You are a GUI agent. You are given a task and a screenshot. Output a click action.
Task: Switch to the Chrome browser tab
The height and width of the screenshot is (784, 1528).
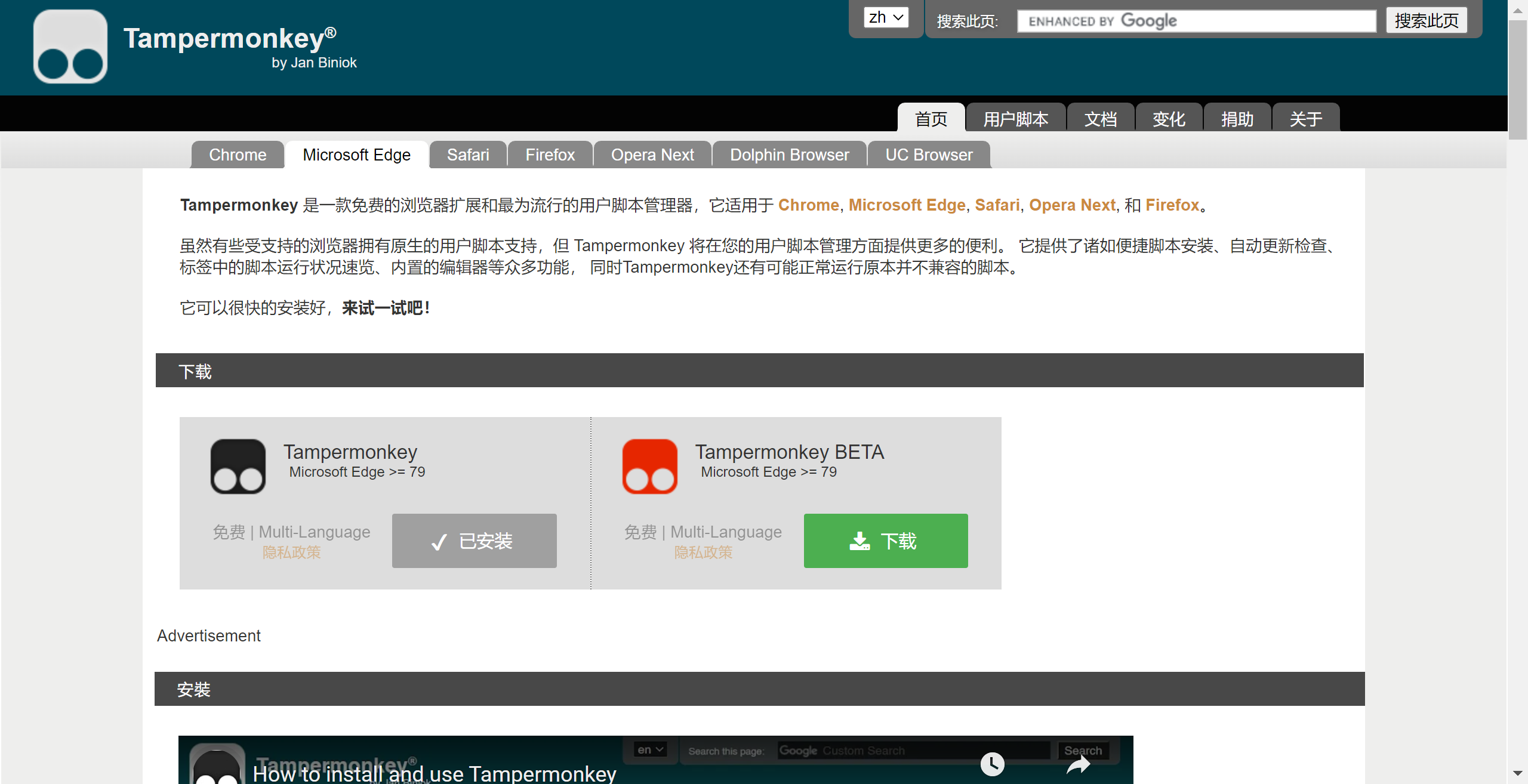point(238,155)
